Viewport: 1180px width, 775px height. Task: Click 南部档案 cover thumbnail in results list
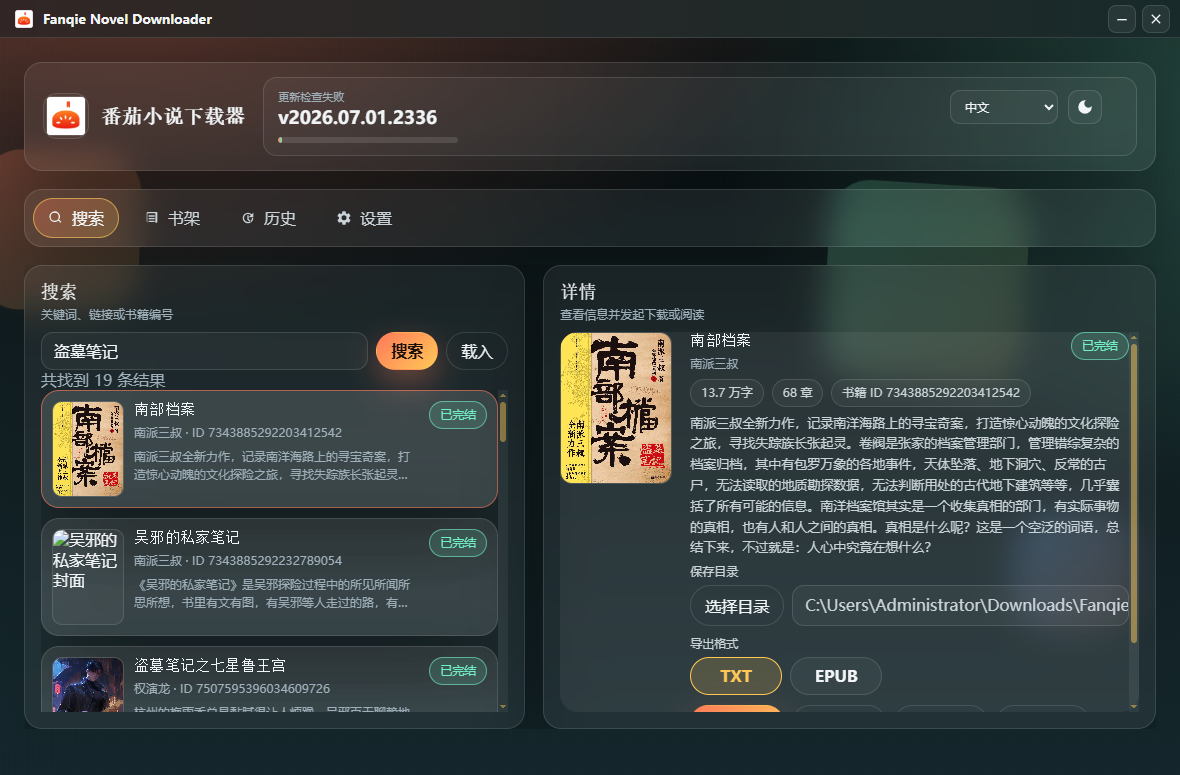pyautogui.click(x=88, y=449)
